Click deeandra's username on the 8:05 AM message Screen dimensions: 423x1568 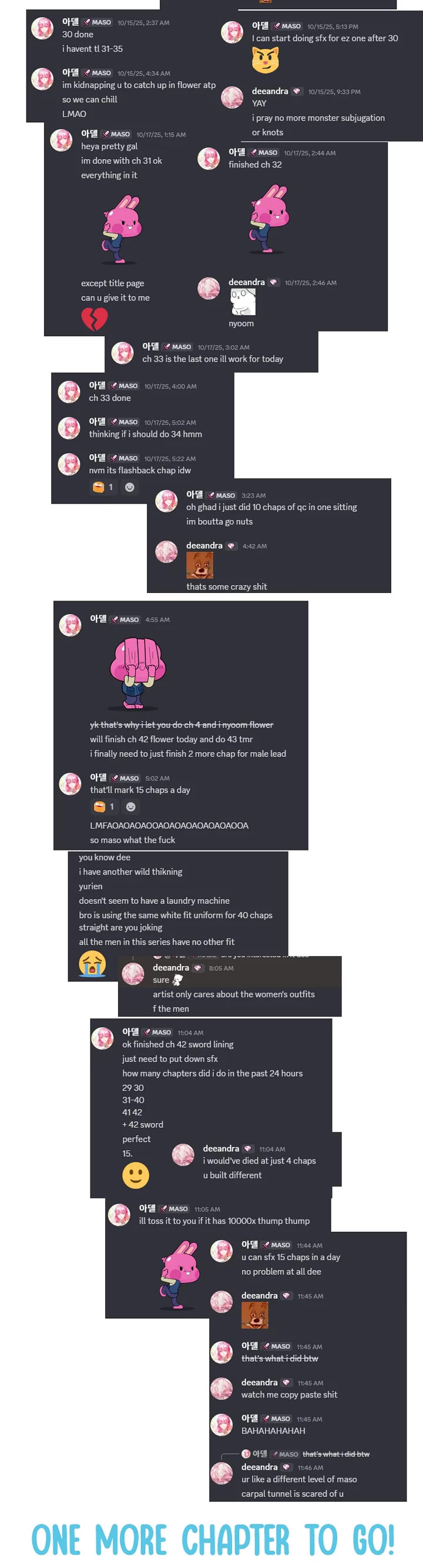pyautogui.click(x=171, y=968)
